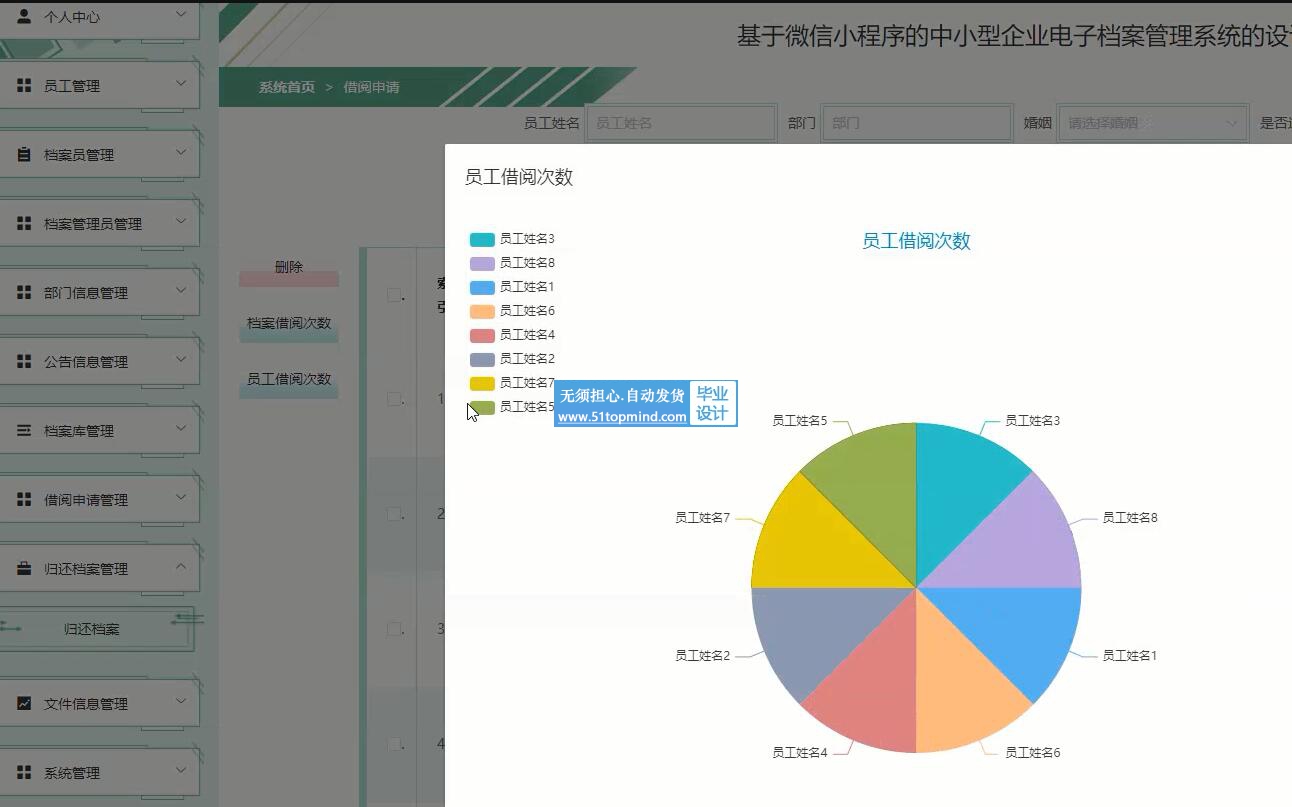Screen dimensions: 1292x807
Task: Expand the 文件信息管理 chevron
Action: (x=181, y=701)
